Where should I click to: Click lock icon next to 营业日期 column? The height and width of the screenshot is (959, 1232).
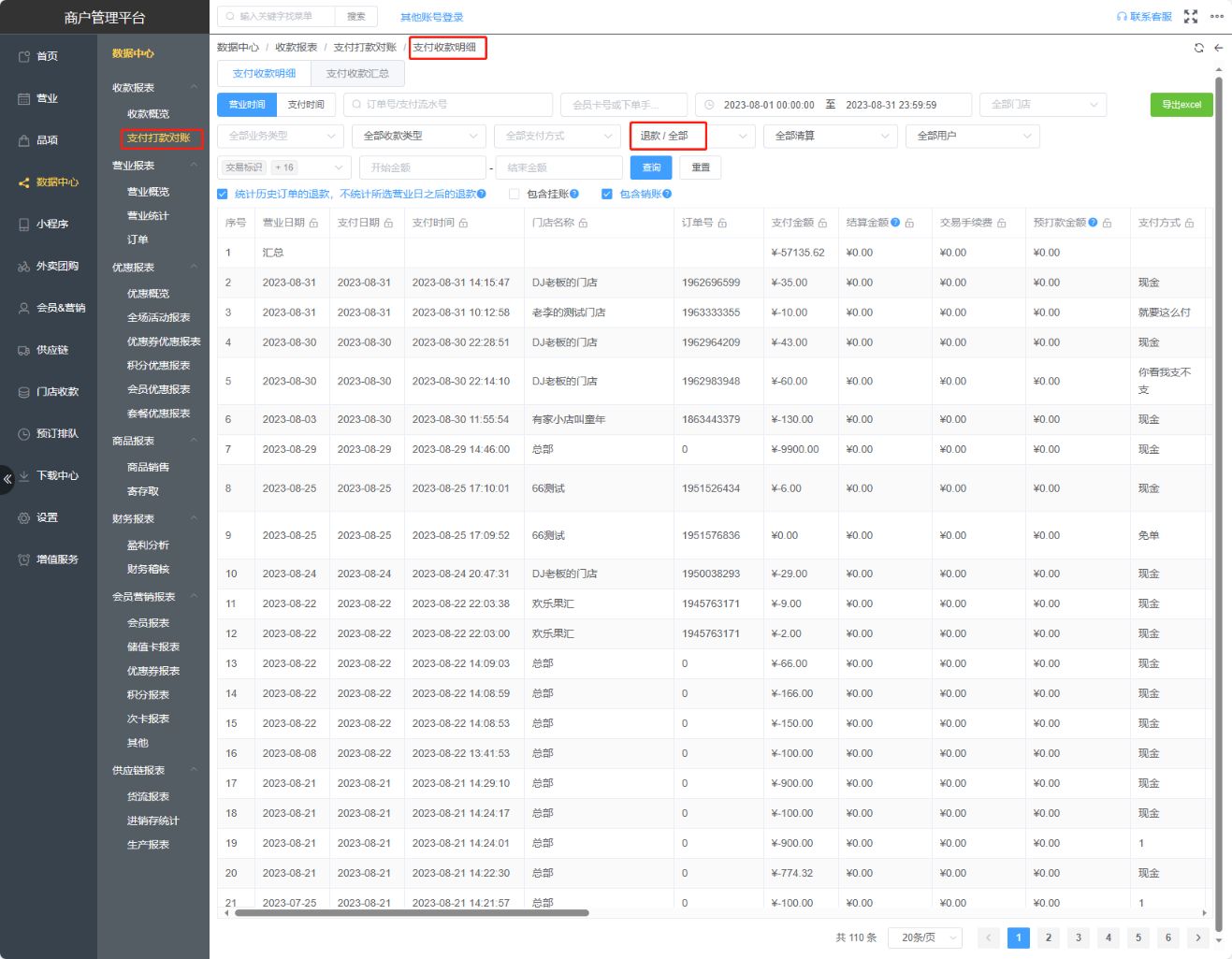313,224
